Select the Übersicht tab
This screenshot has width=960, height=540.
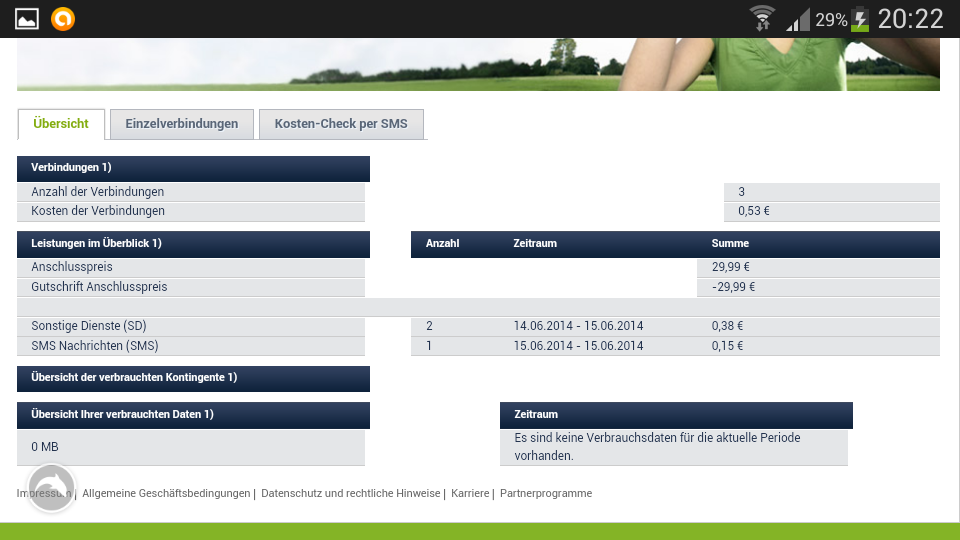coord(61,124)
